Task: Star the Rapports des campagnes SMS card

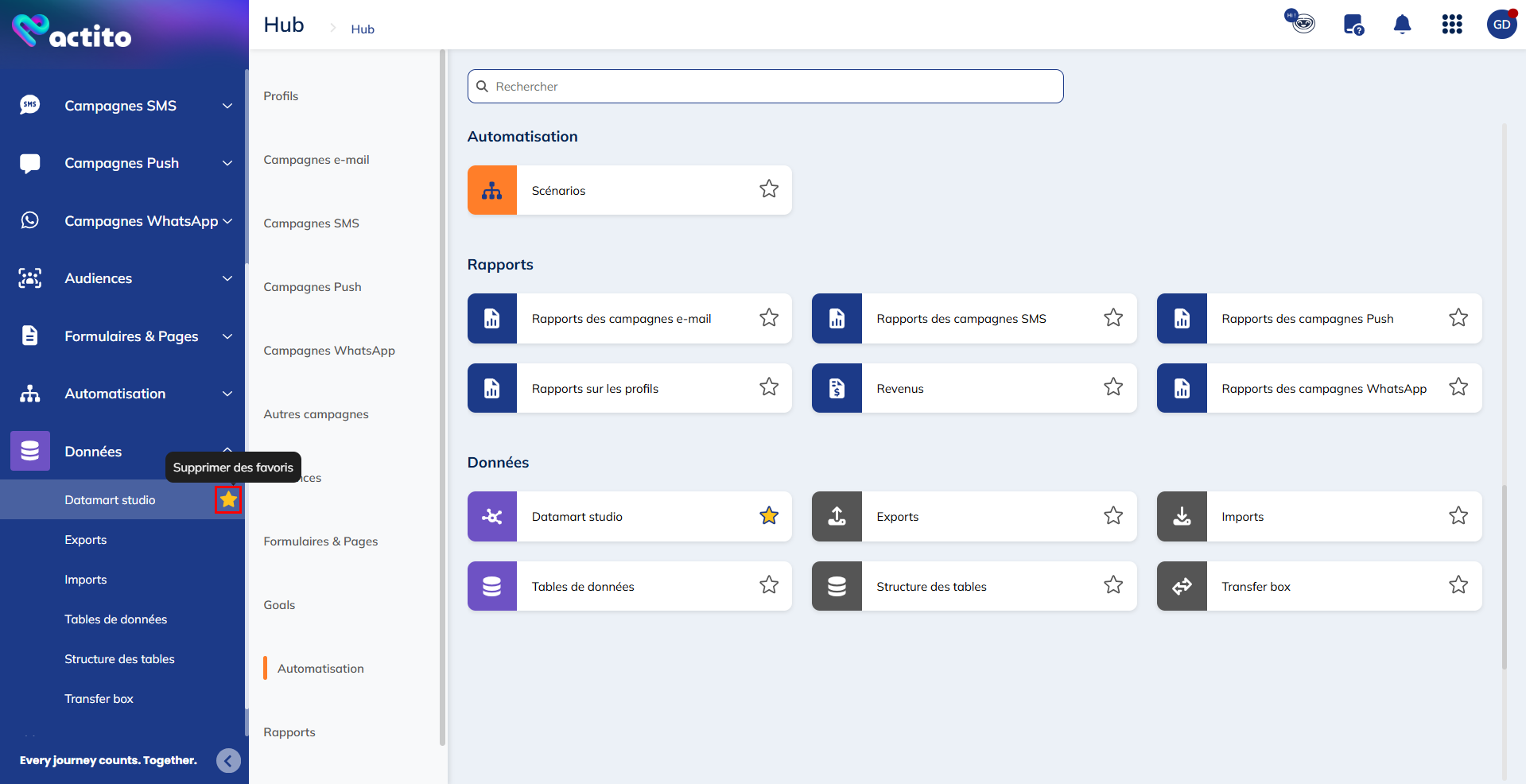Action: click(1112, 318)
